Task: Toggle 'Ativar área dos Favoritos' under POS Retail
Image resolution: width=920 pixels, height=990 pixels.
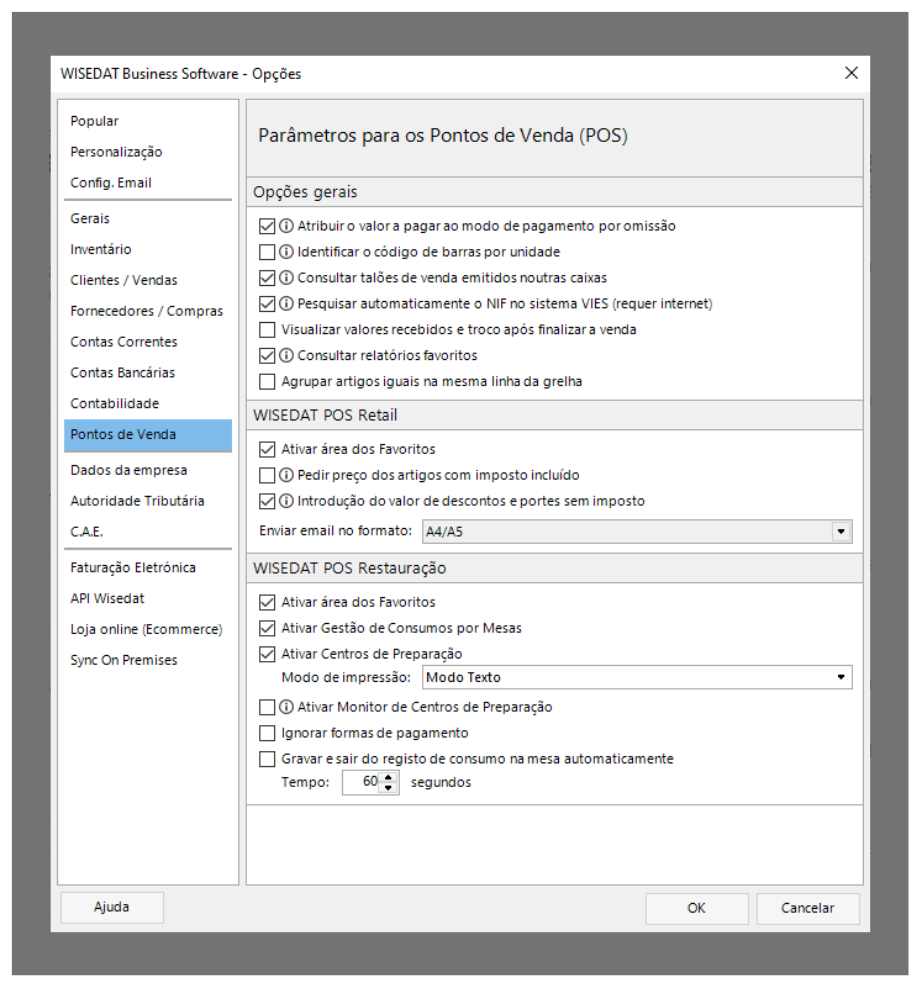Action: coord(267,449)
